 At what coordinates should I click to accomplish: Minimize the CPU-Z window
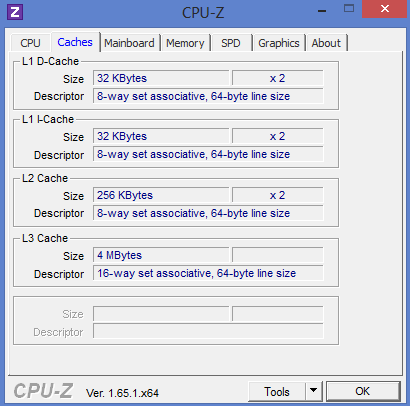pos(322,11)
